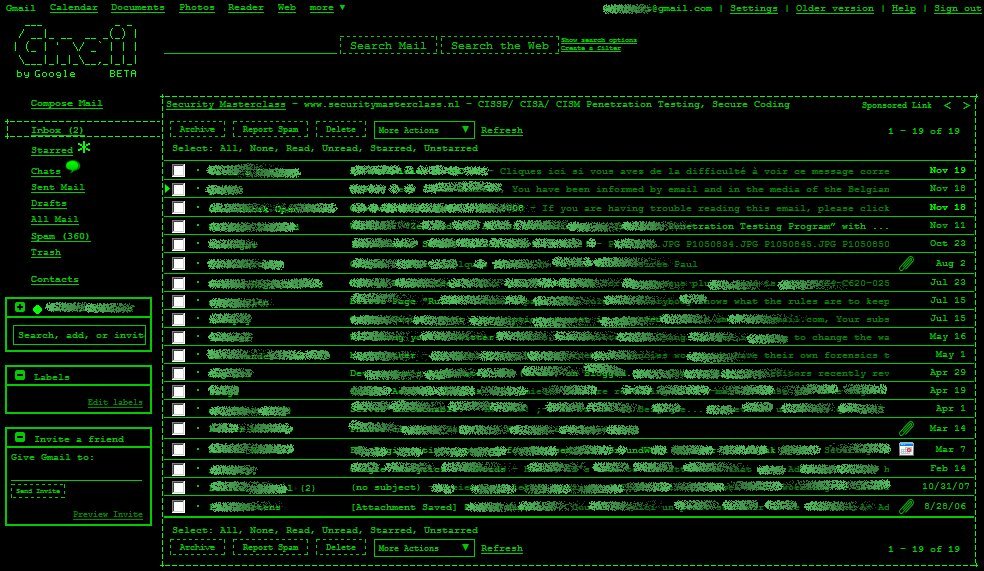Open the Contacts link
This screenshot has width=984, height=571.
tap(55, 280)
